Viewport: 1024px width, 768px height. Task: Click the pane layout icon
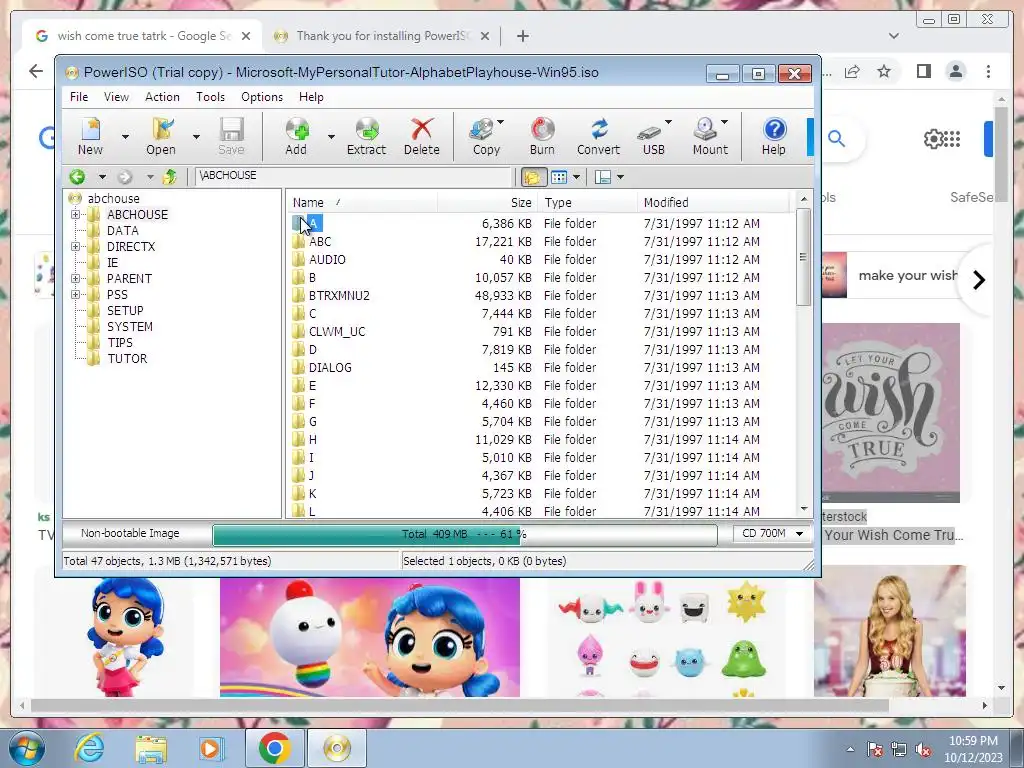(603, 177)
